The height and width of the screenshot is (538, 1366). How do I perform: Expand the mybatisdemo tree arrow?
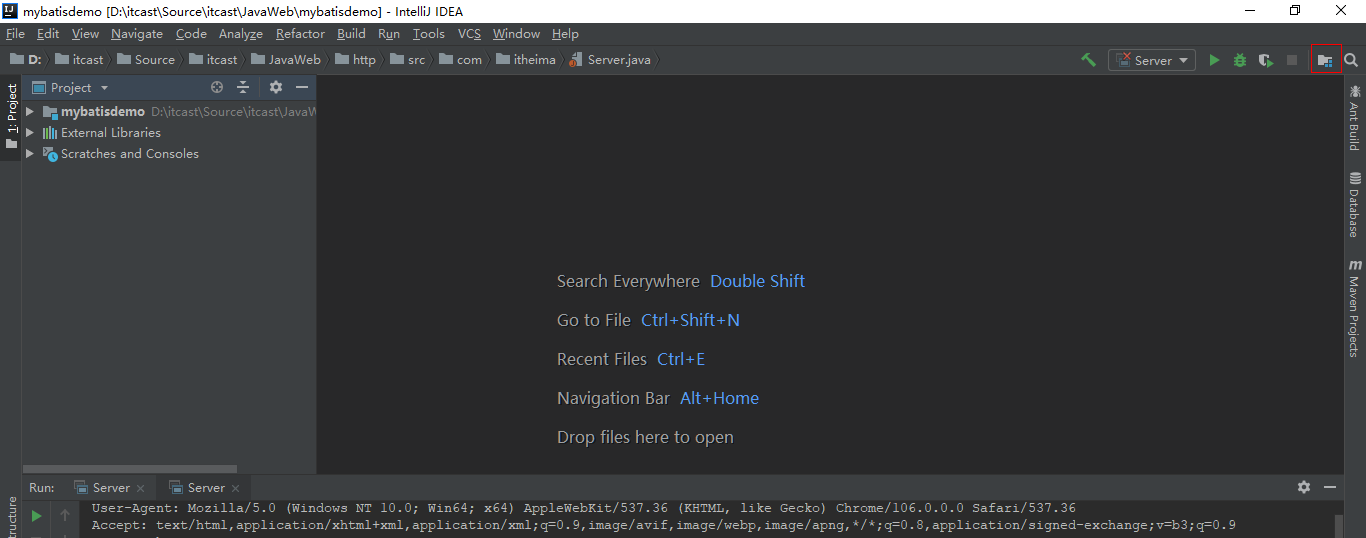pyautogui.click(x=30, y=112)
